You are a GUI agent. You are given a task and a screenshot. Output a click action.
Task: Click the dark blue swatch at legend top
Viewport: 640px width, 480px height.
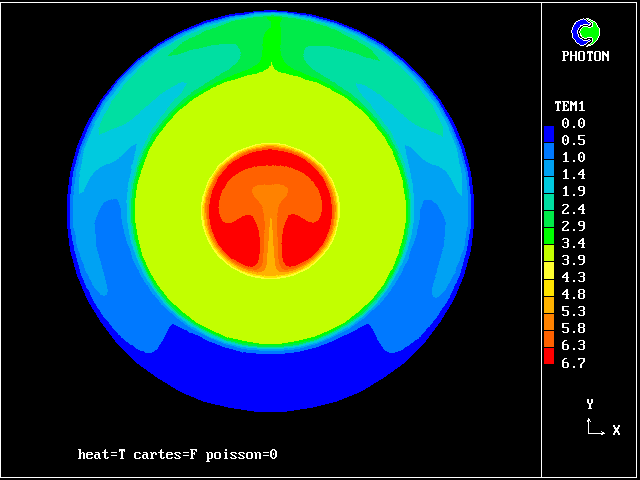(549, 132)
